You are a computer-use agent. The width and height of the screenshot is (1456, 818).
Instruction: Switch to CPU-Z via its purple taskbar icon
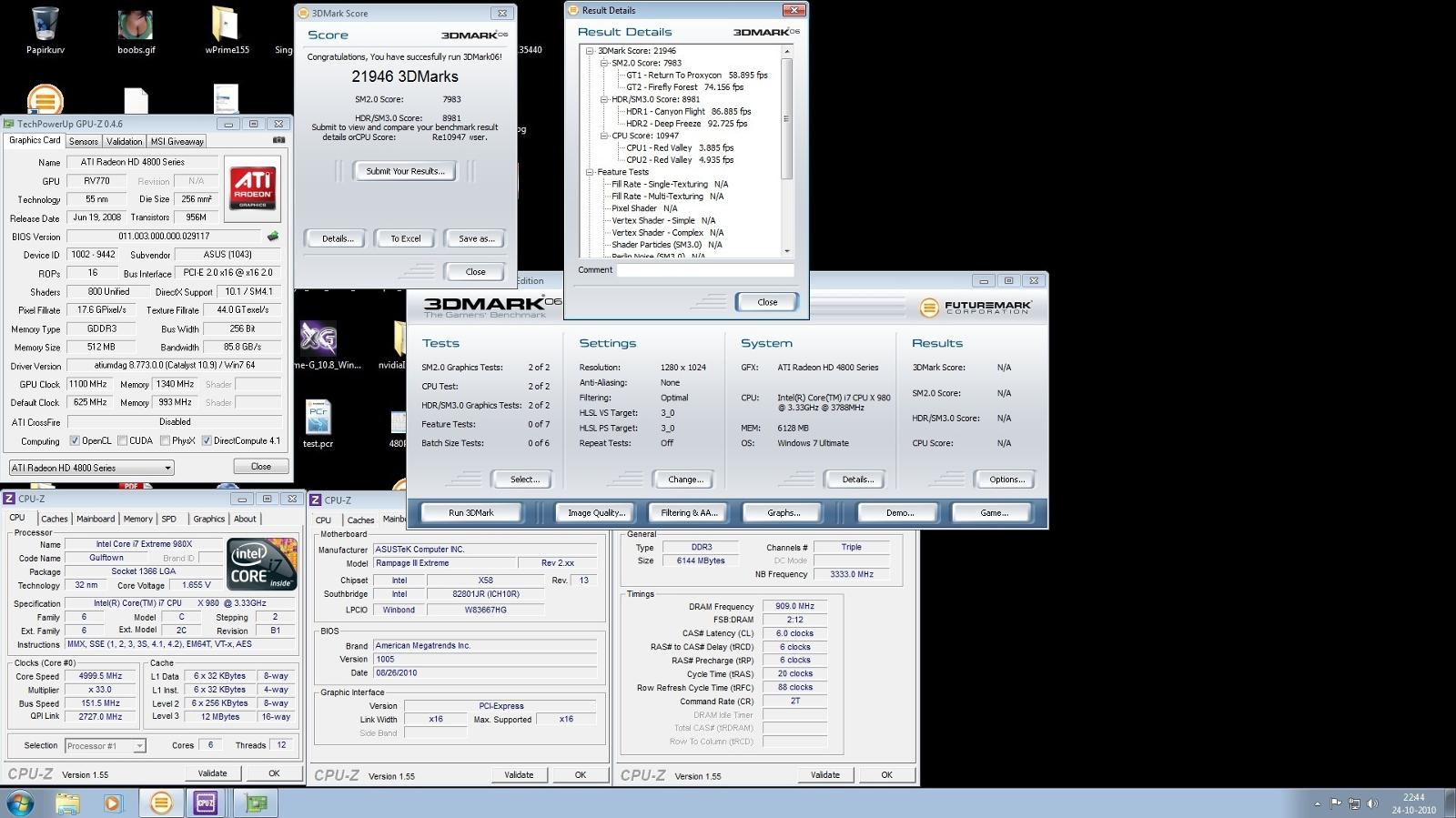pos(206,803)
